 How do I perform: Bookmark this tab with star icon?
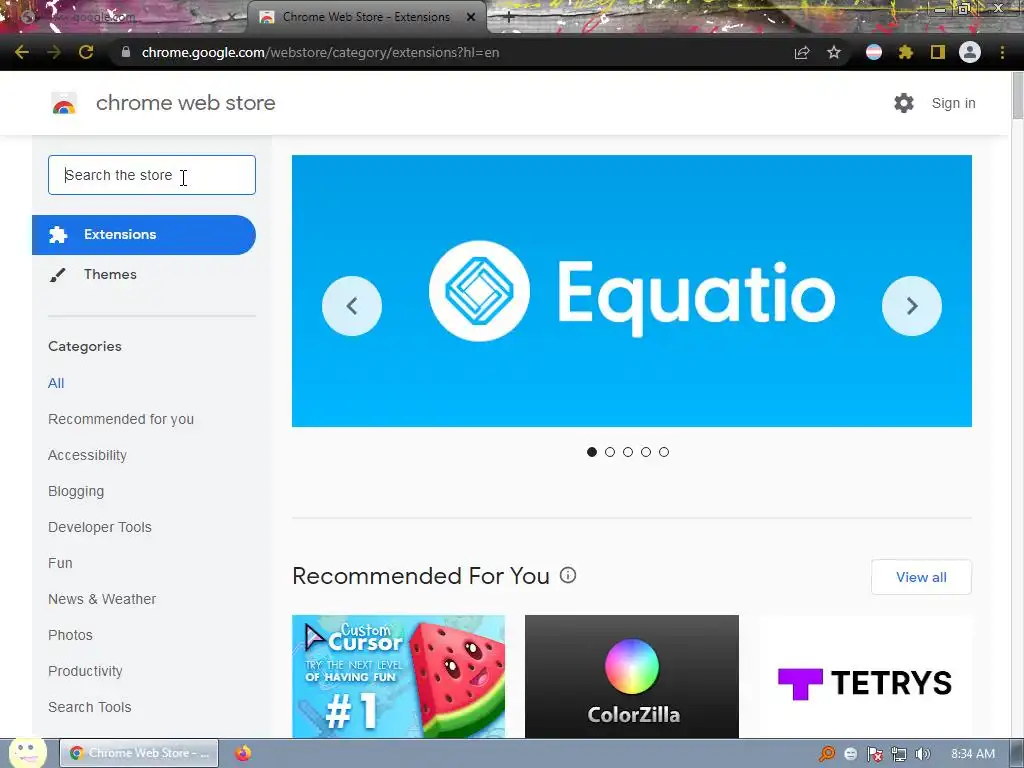pyautogui.click(x=834, y=52)
